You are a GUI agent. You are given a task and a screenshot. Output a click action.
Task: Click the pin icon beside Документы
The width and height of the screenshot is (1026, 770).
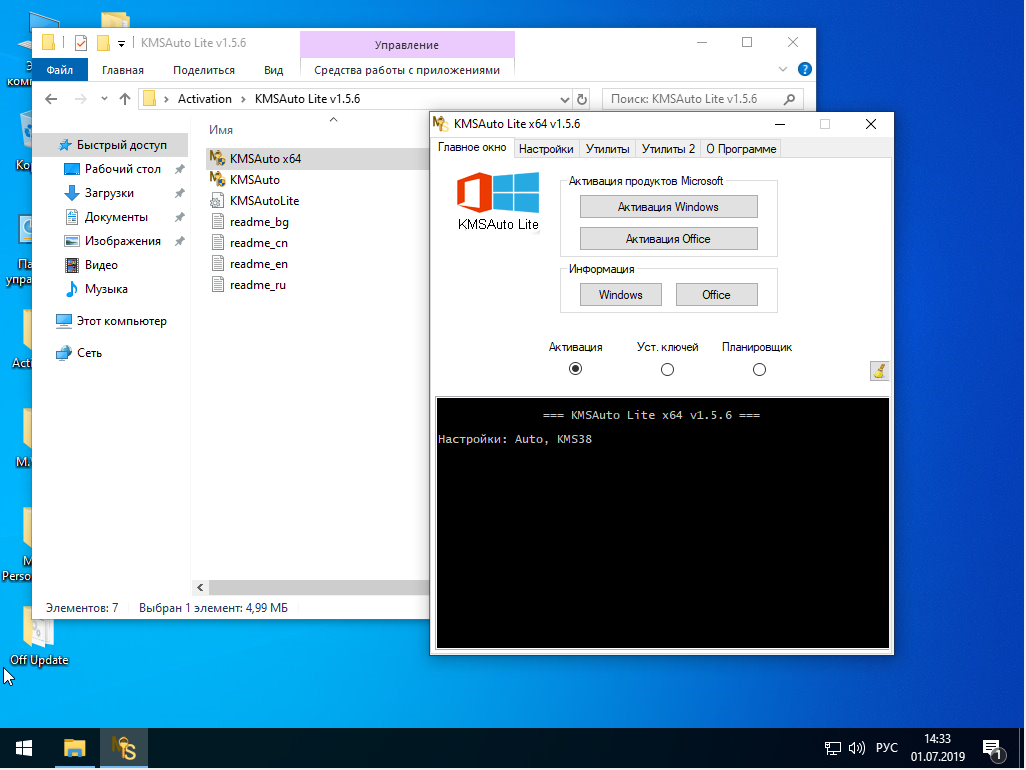coord(179,217)
